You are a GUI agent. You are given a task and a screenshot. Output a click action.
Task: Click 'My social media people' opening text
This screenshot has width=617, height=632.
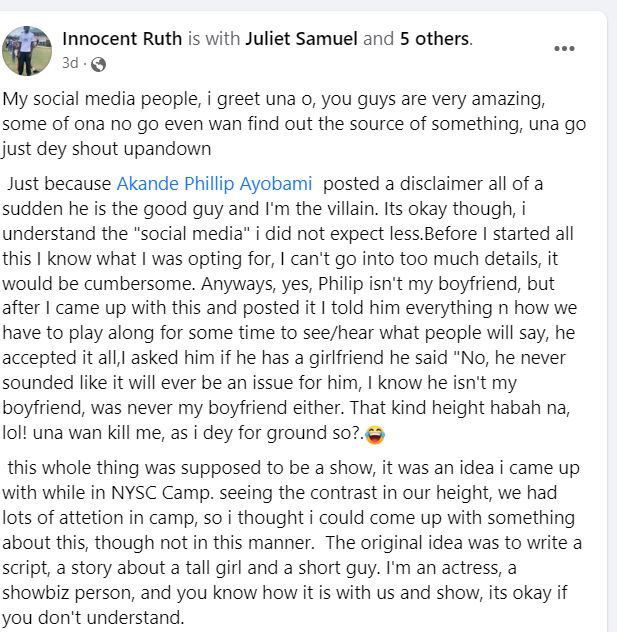pos(102,99)
